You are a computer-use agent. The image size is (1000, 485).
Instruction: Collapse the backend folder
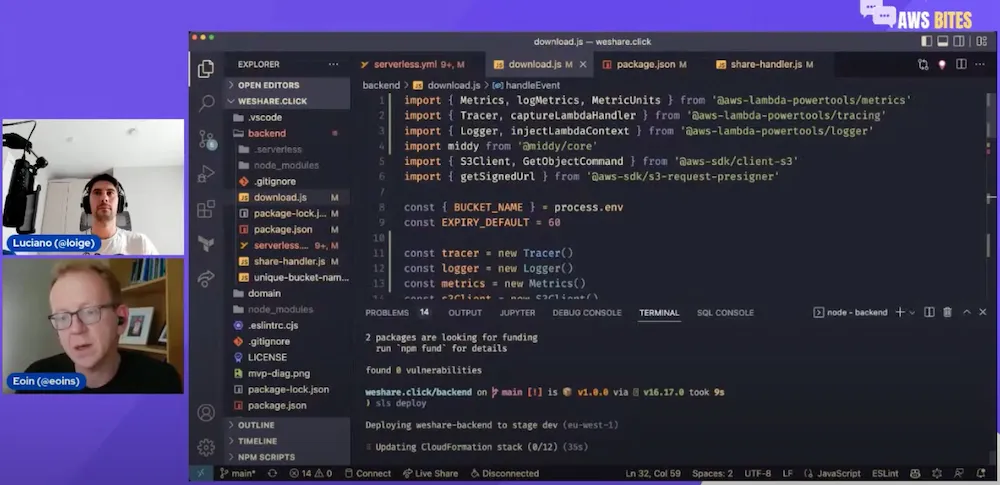288,133
